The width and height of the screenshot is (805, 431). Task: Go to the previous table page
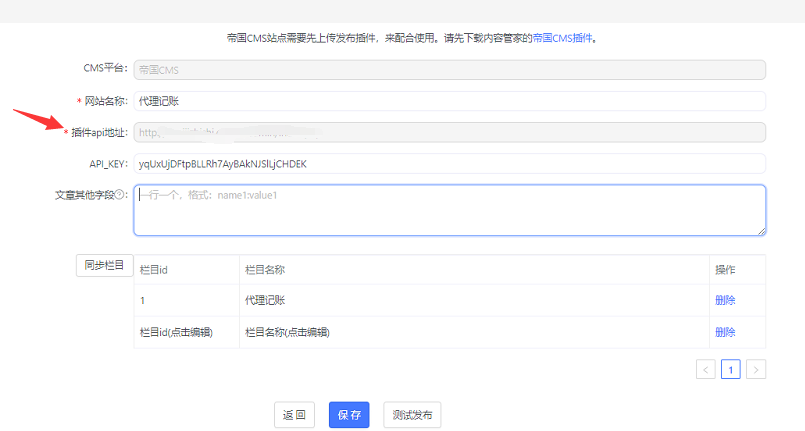(x=706, y=370)
